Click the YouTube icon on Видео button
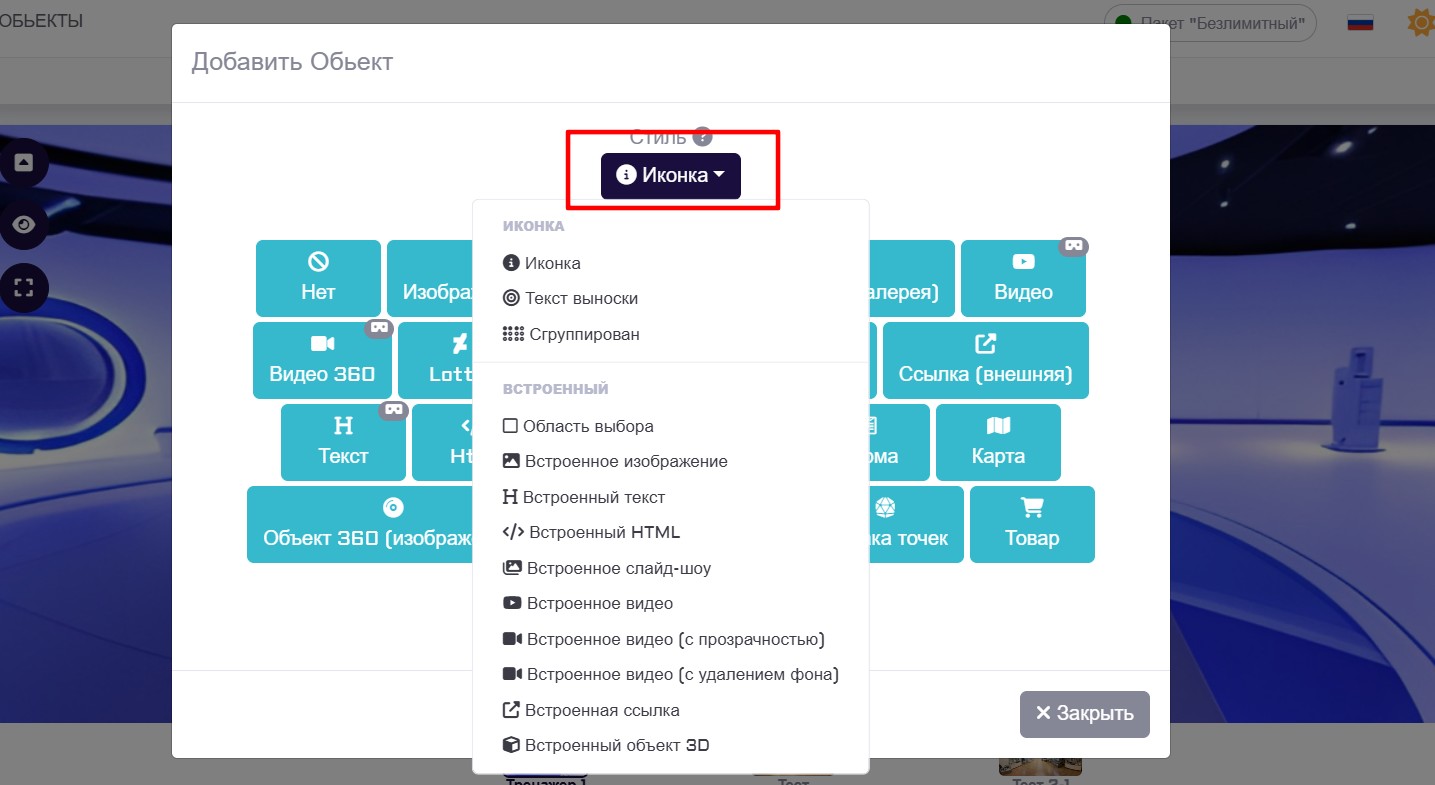The height and width of the screenshot is (785, 1435). pyautogui.click(x=1023, y=262)
